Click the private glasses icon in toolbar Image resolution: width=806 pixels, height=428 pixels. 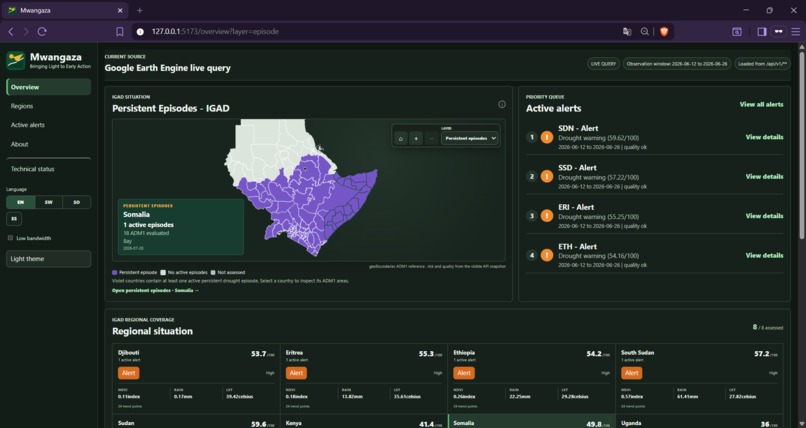coord(779,32)
